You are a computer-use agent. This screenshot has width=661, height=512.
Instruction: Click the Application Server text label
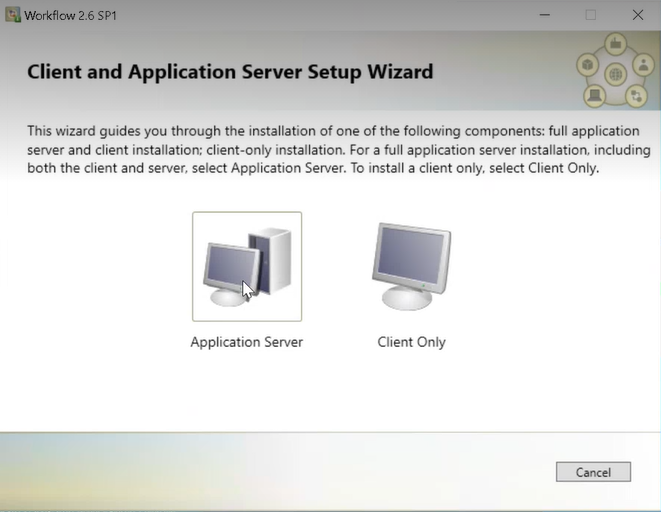pos(247,342)
